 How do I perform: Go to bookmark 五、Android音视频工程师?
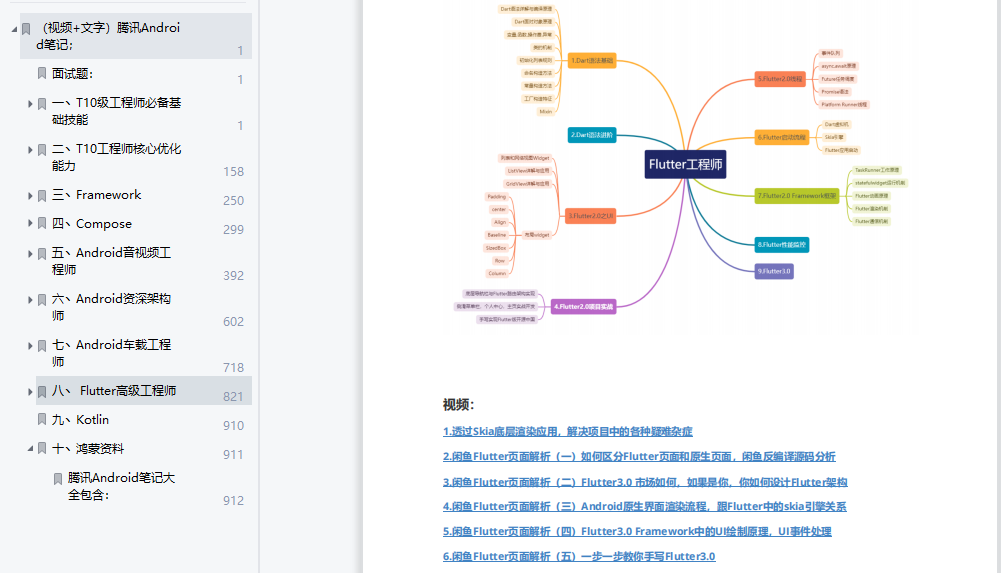tap(111, 261)
